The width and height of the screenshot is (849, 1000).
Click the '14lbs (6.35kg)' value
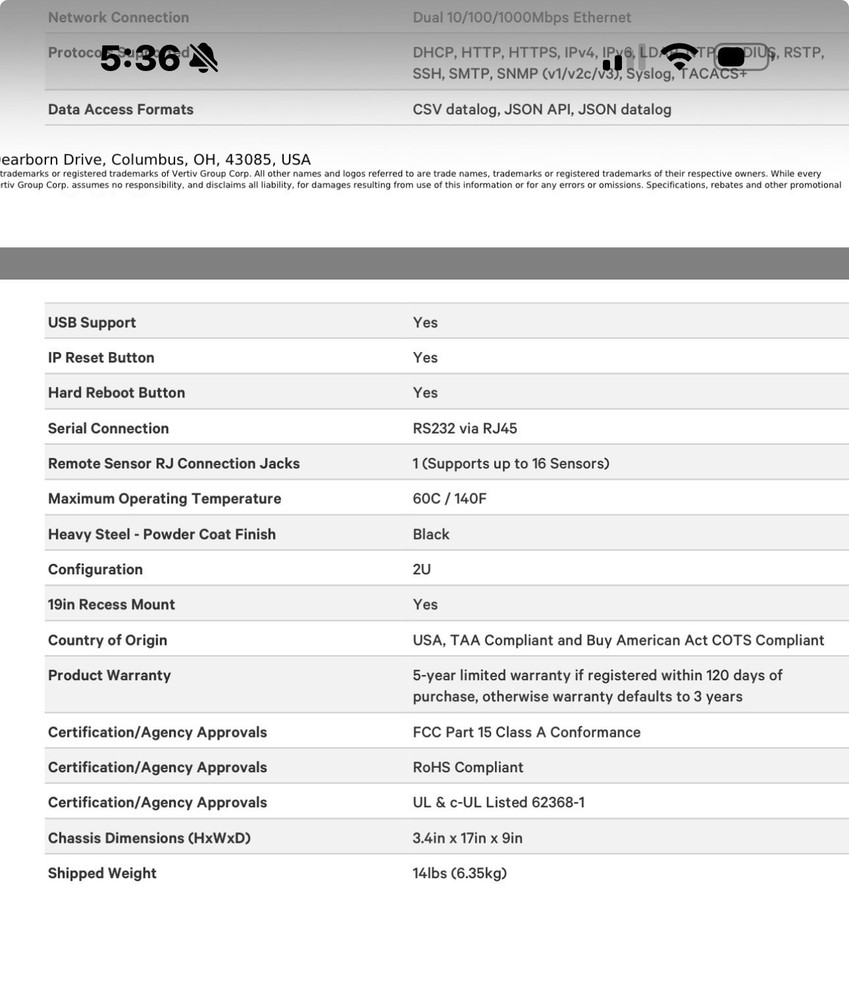pyautogui.click(x=459, y=872)
